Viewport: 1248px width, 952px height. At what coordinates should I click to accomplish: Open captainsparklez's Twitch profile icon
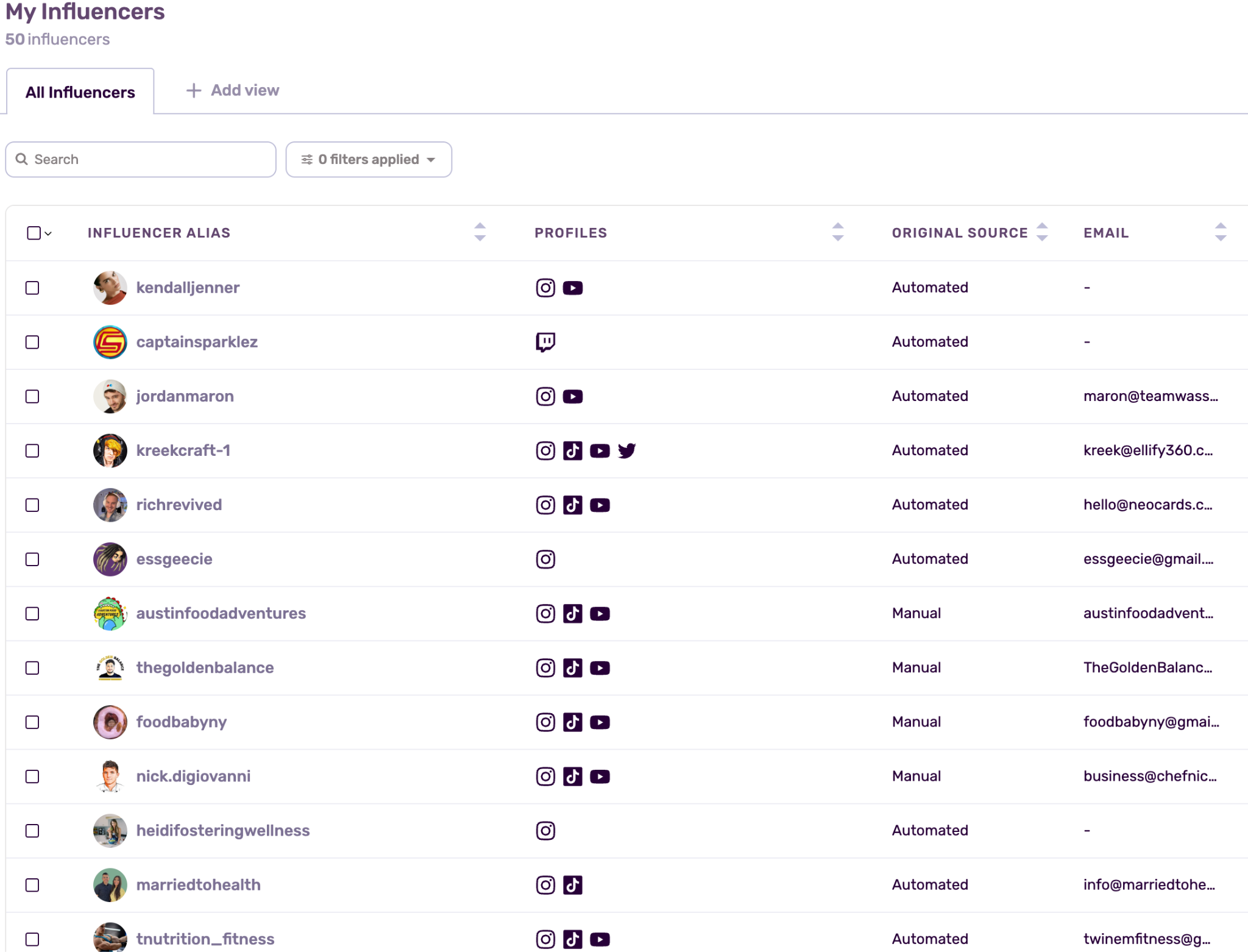545,342
